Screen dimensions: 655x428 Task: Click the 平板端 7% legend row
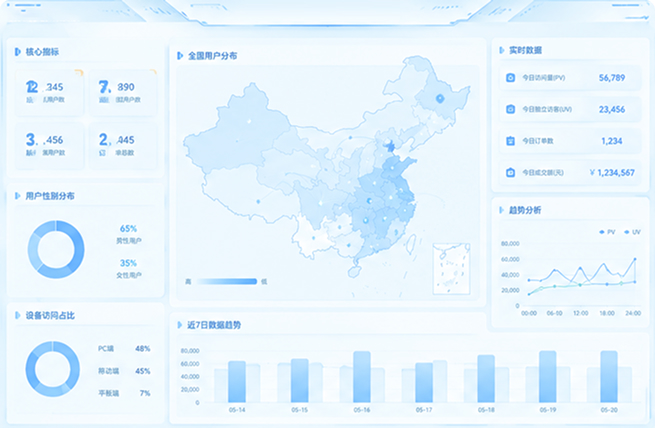pyautogui.click(x=124, y=393)
